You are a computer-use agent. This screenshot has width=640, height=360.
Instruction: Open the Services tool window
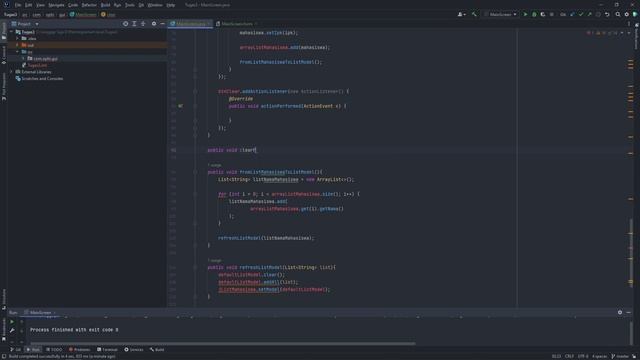click(x=134, y=349)
